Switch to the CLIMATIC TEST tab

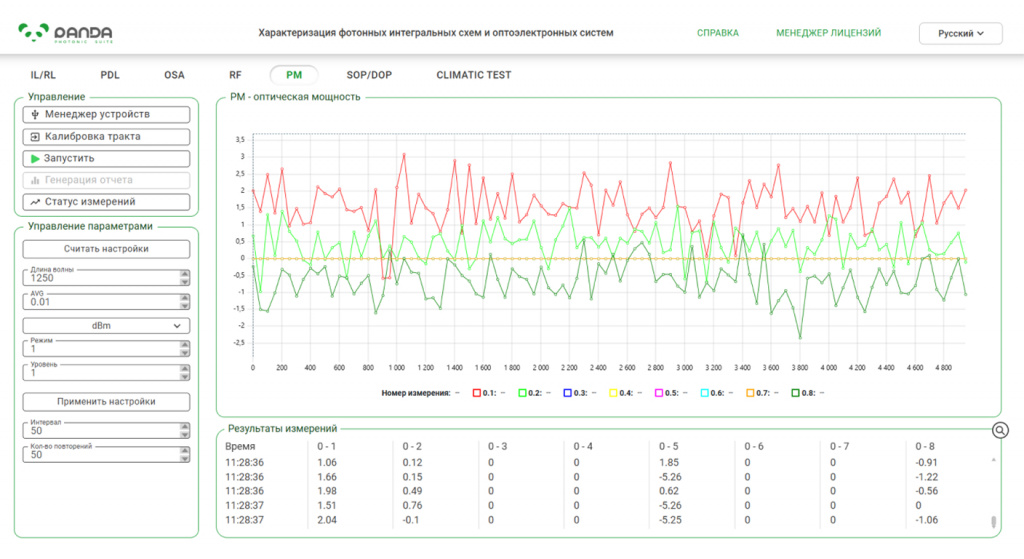(473, 75)
